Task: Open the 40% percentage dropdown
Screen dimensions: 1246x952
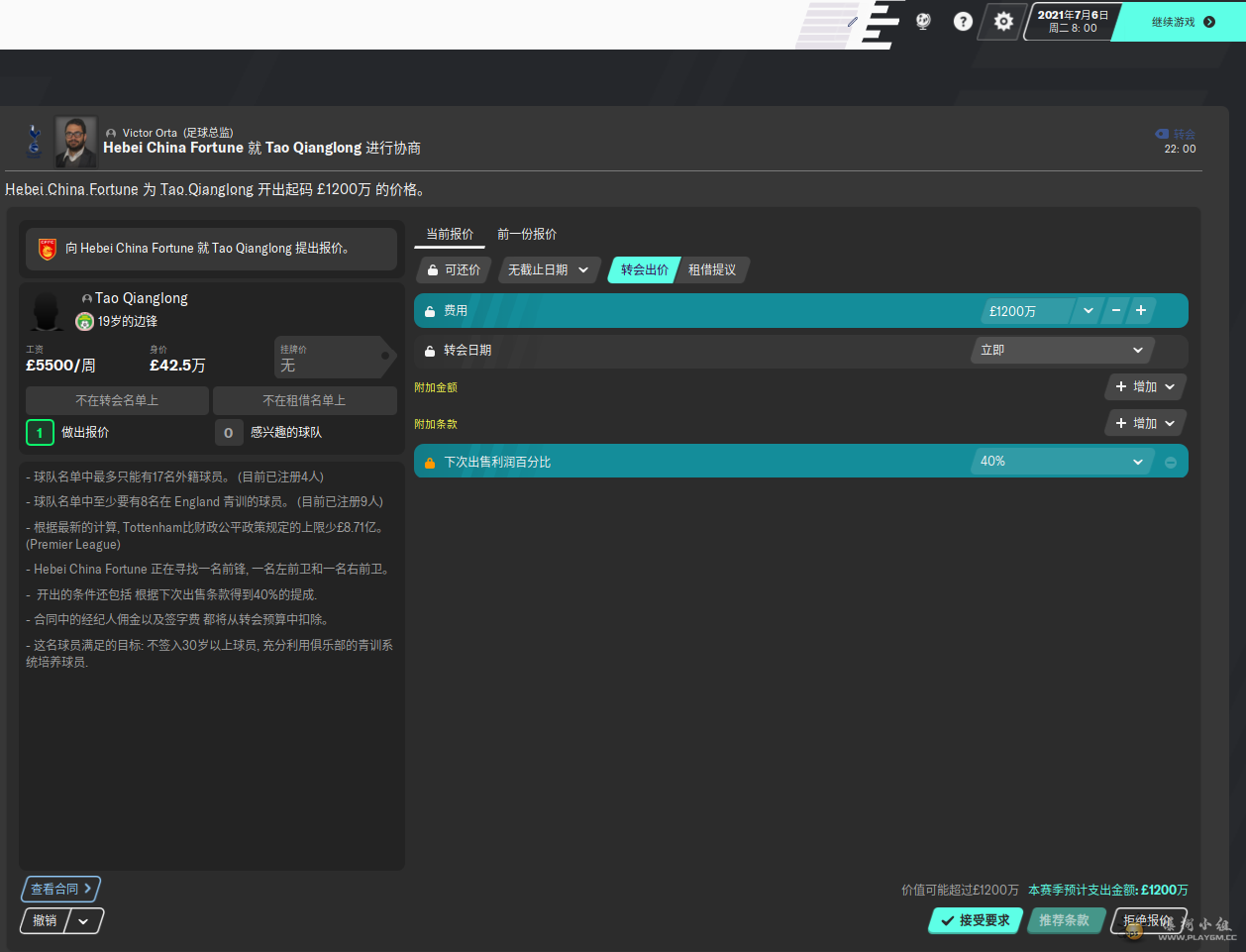Action: point(1063,461)
